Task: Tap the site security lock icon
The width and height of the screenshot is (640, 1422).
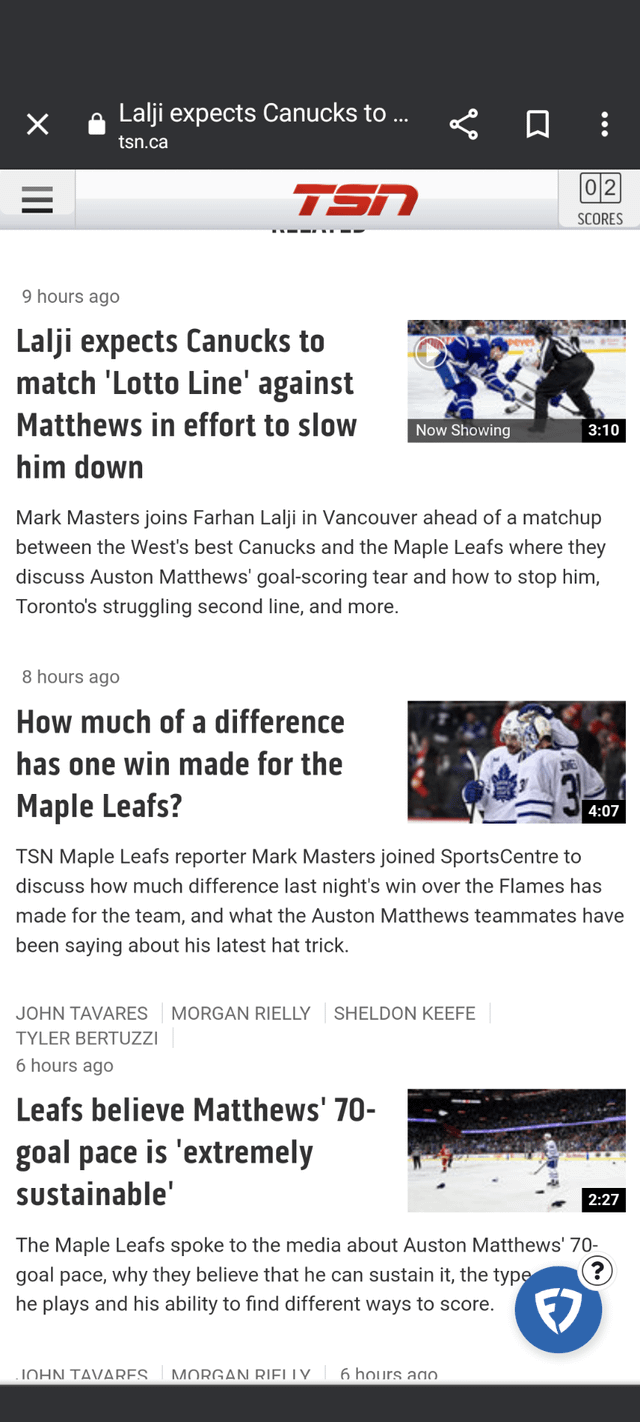Action: pos(97,125)
